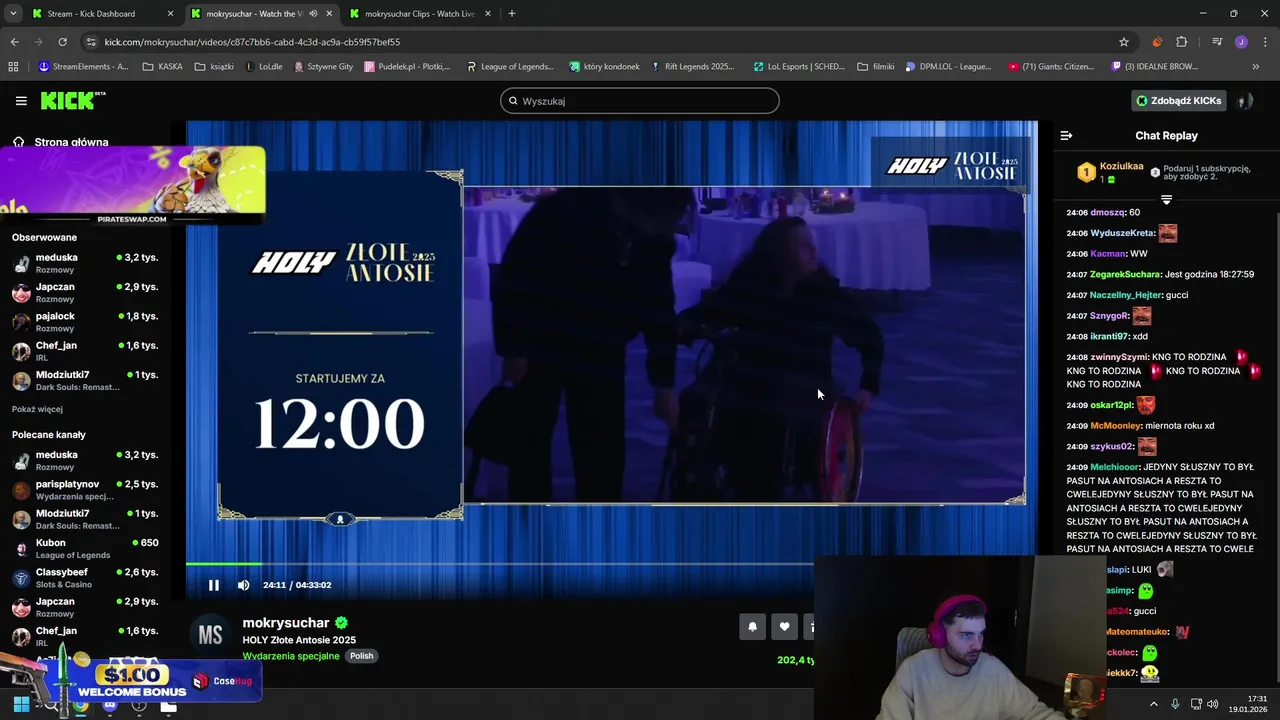The width and height of the screenshot is (1280, 720).
Task: Switch to the Stream - Kick Dashboard tab
Action: (102, 13)
